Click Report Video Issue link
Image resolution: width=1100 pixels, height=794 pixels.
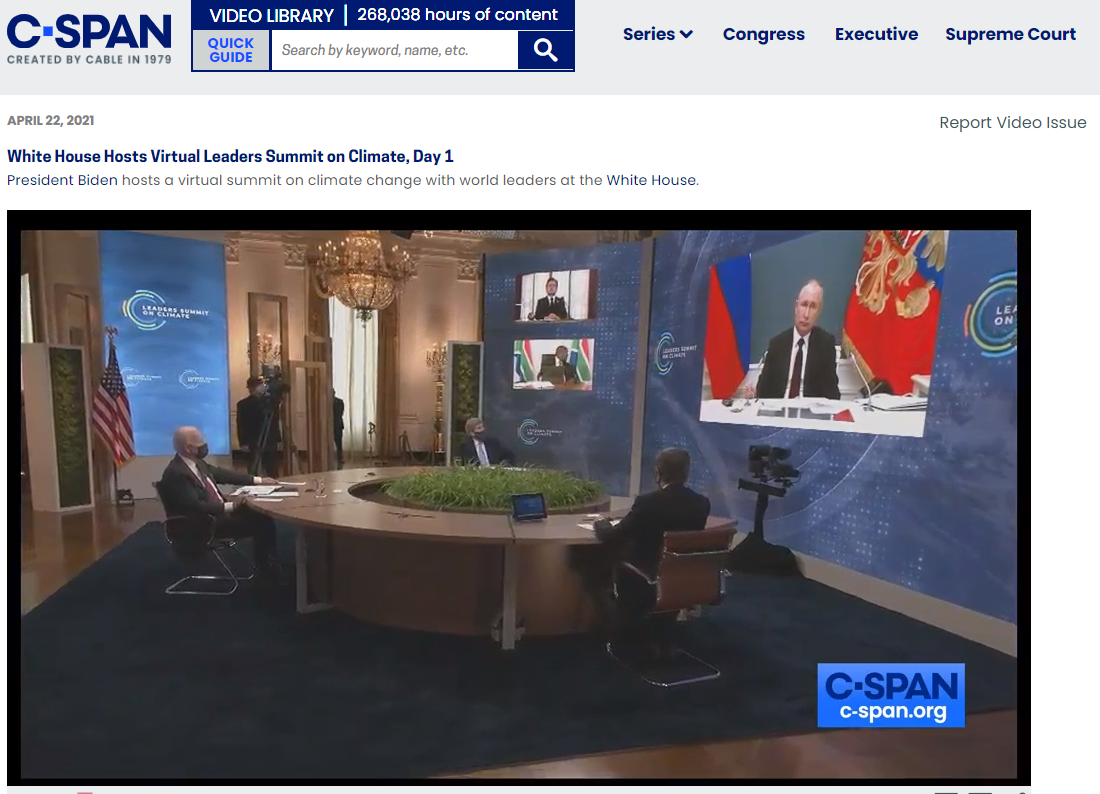click(1012, 123)
